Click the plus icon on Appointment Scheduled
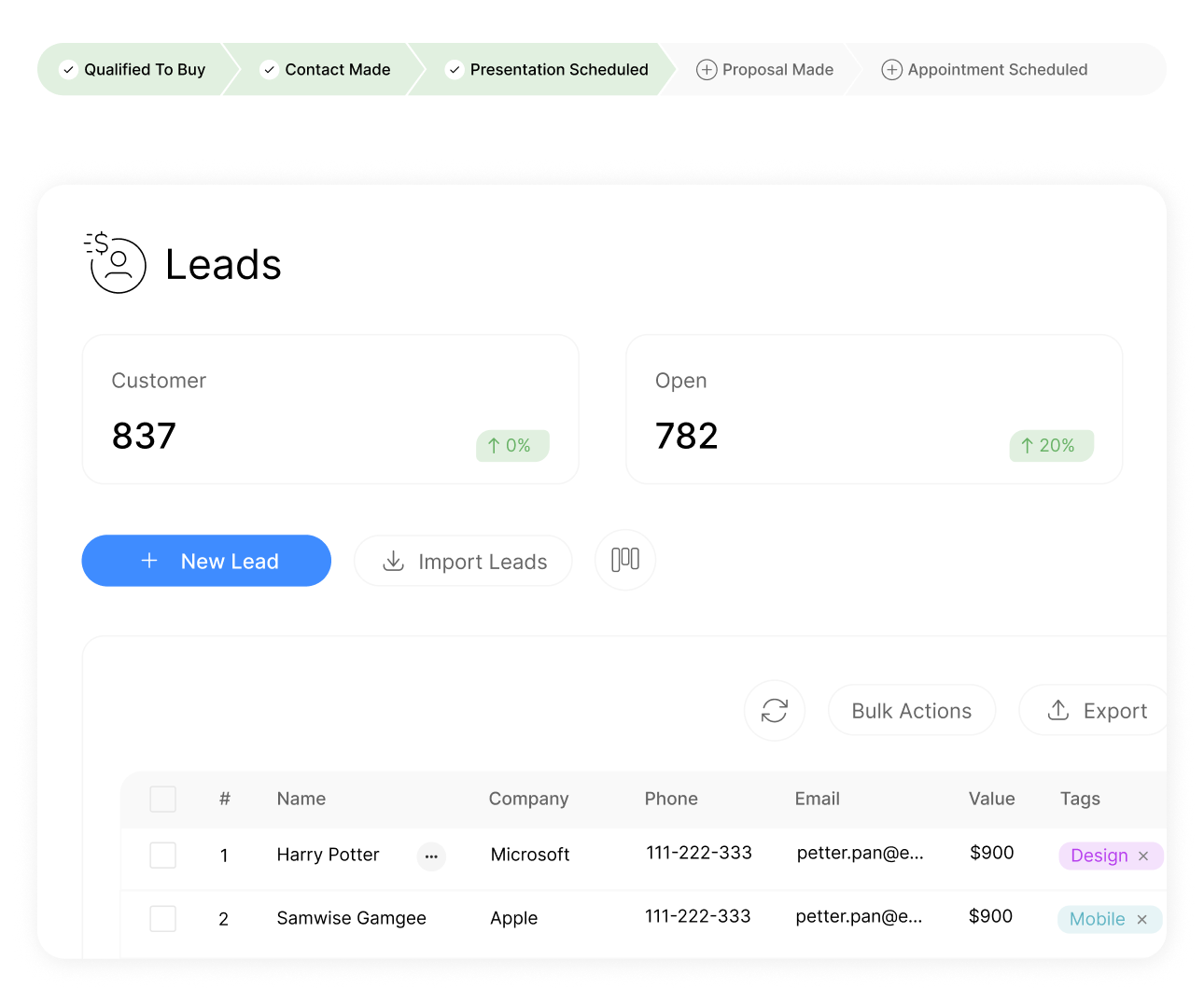Viewport: 1204px width, 1002px height. click(891, 70)
